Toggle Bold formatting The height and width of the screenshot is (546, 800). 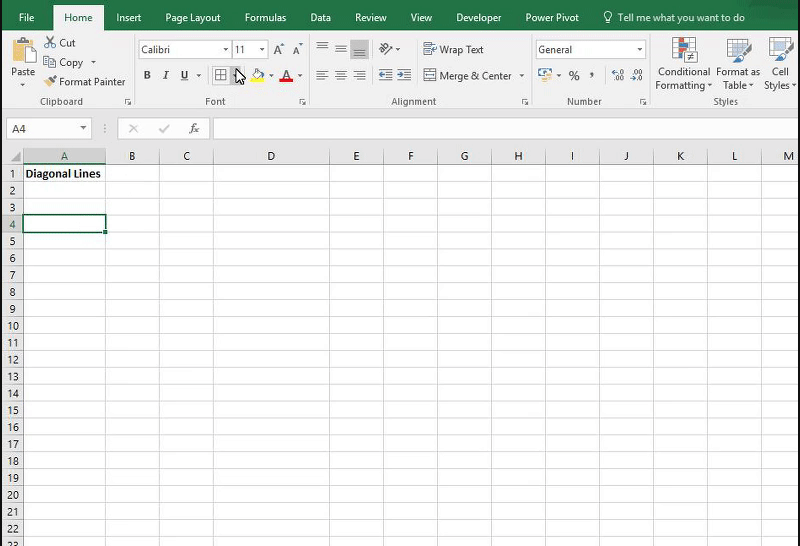pos(148,76)
